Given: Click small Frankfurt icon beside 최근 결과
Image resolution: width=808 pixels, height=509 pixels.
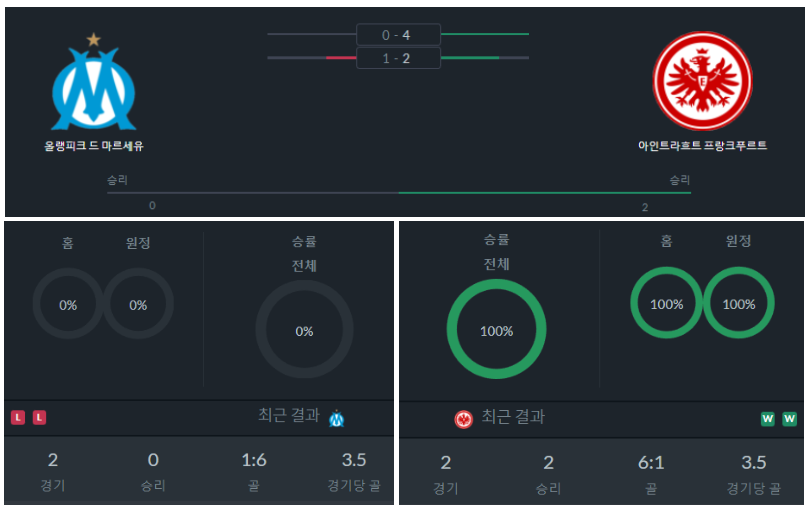Looking at the screenshot, I should click(463, 419).
